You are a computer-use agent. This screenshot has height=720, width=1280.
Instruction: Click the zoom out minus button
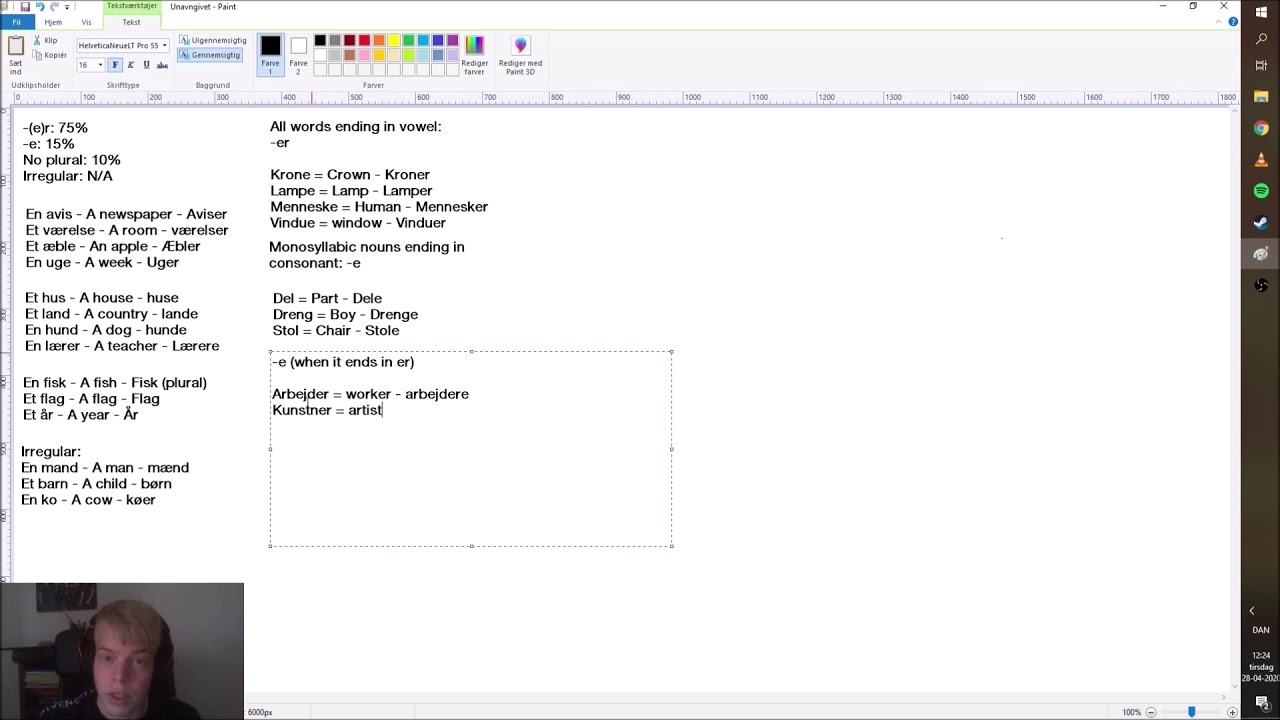(1151, 712)
